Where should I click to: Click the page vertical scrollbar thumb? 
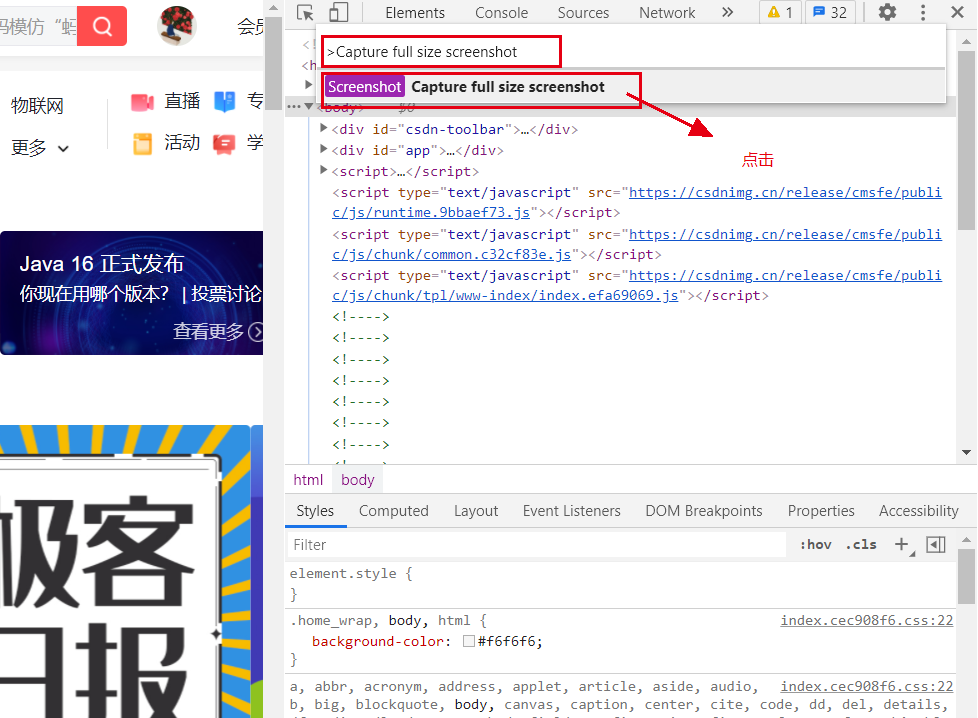tap(273, 62)
